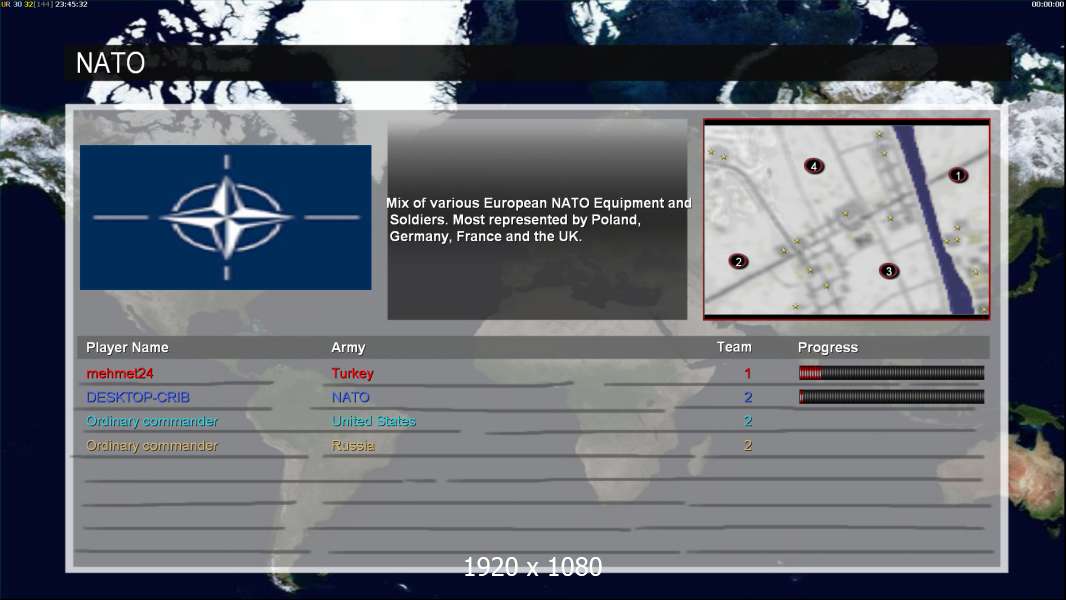Click team number 2 for DESKTOP-CRIB
Image resolution: width=1066 pixels, height=600 pixels.
coord(747,397)
